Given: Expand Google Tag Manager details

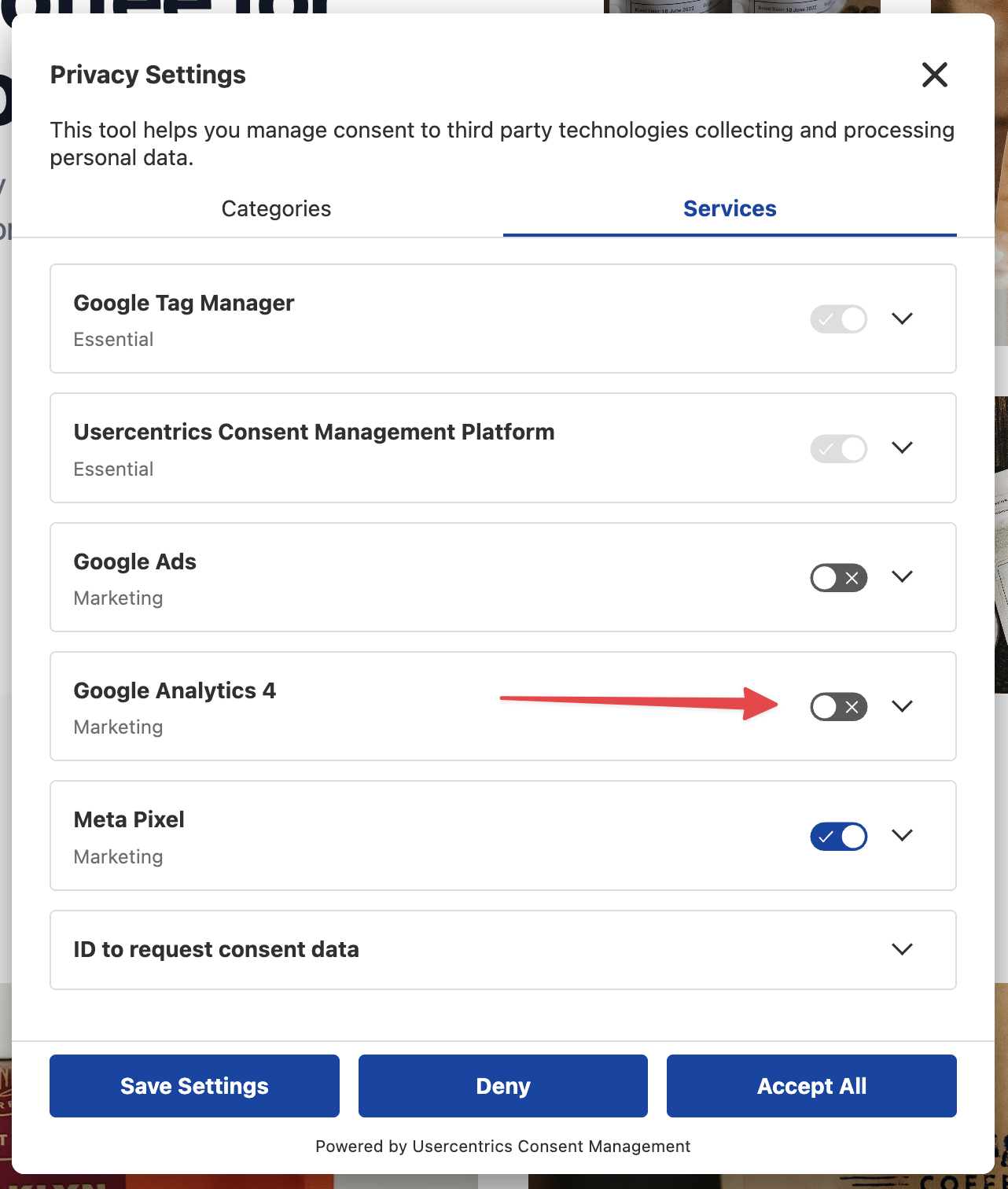Looking at the screenshot, I should tap(902, 318).
